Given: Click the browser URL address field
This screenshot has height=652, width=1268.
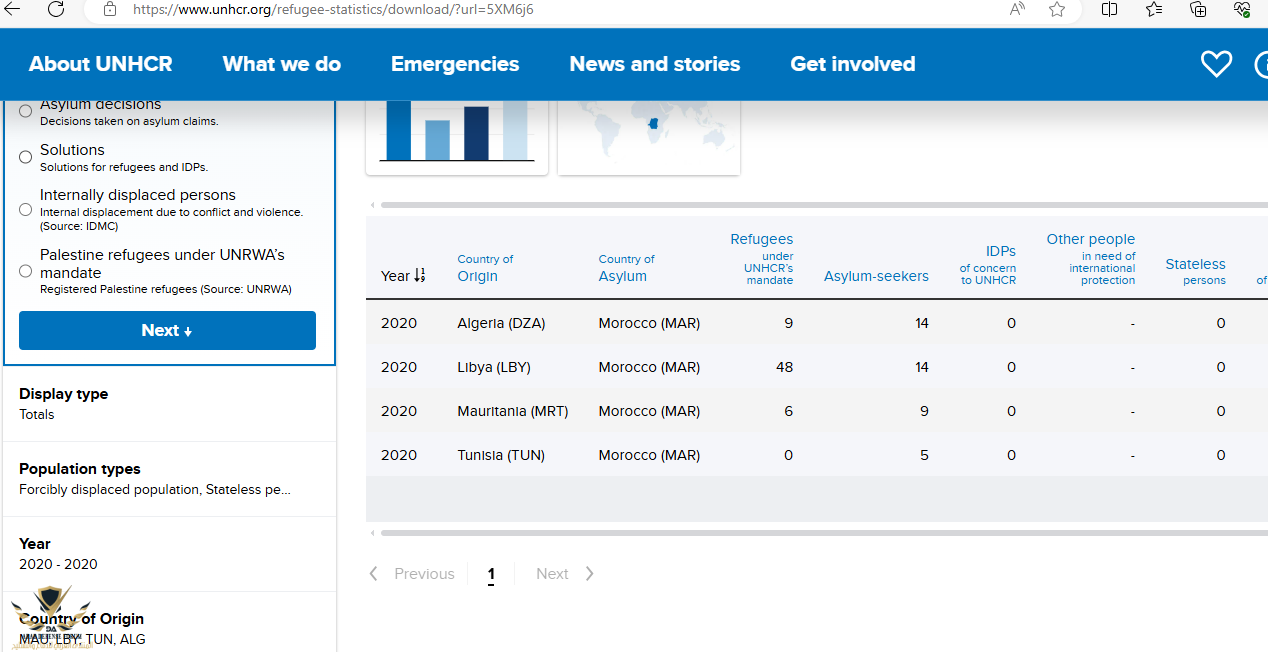Looking at the screenshot, I should coord(560,9).
